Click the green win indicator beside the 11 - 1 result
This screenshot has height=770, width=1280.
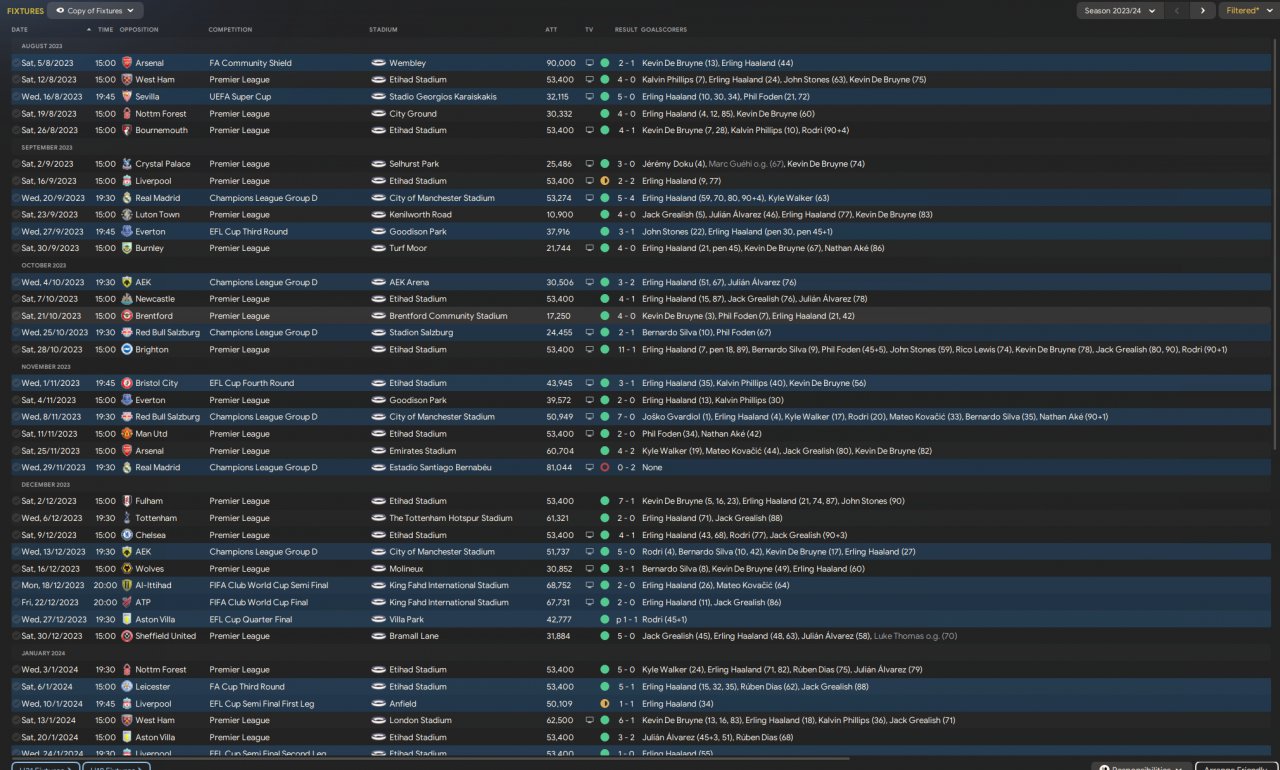[605, 350]
